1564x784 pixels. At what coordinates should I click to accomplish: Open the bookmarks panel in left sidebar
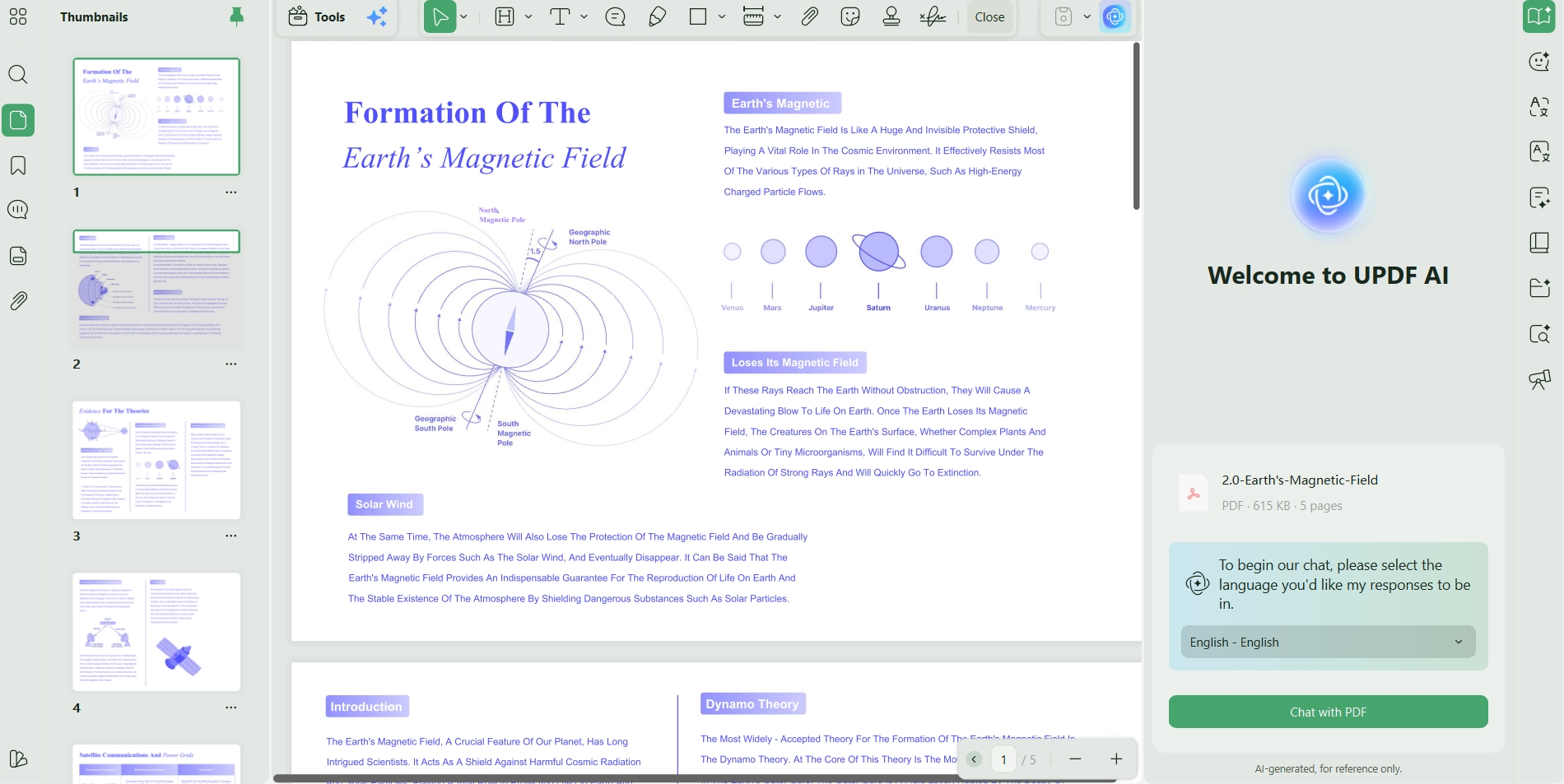[x=18, y=165]
